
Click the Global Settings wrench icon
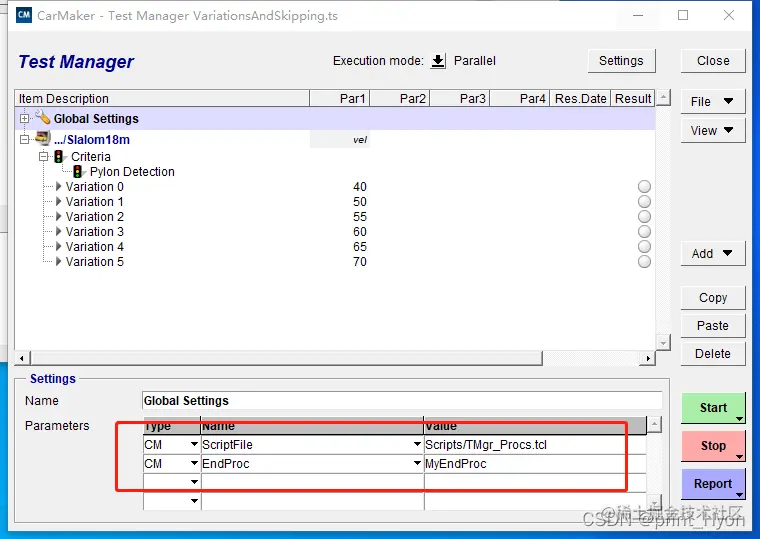pyautogui.click(x=43, y=117)
